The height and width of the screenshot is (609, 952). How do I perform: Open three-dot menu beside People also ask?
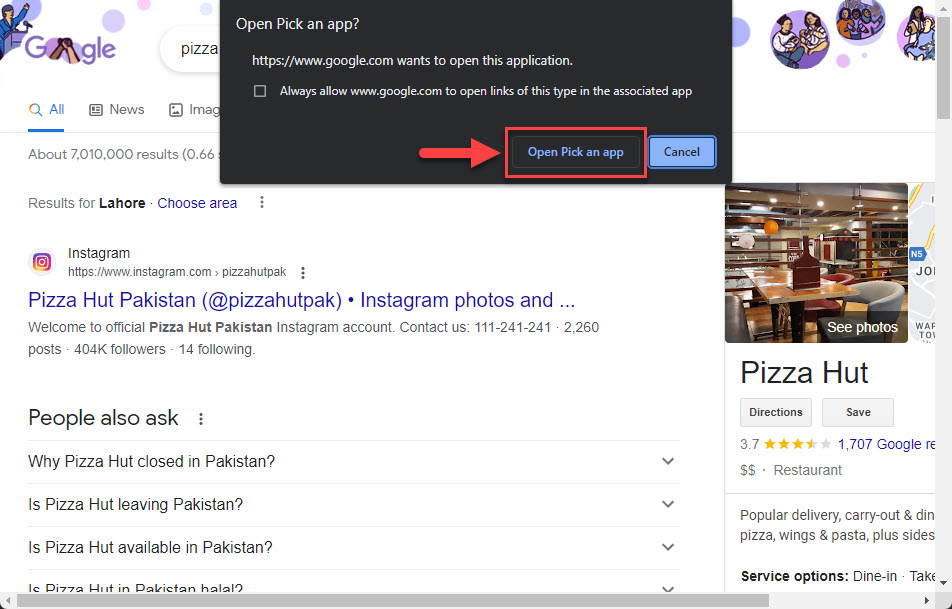(x=200, y=418)
